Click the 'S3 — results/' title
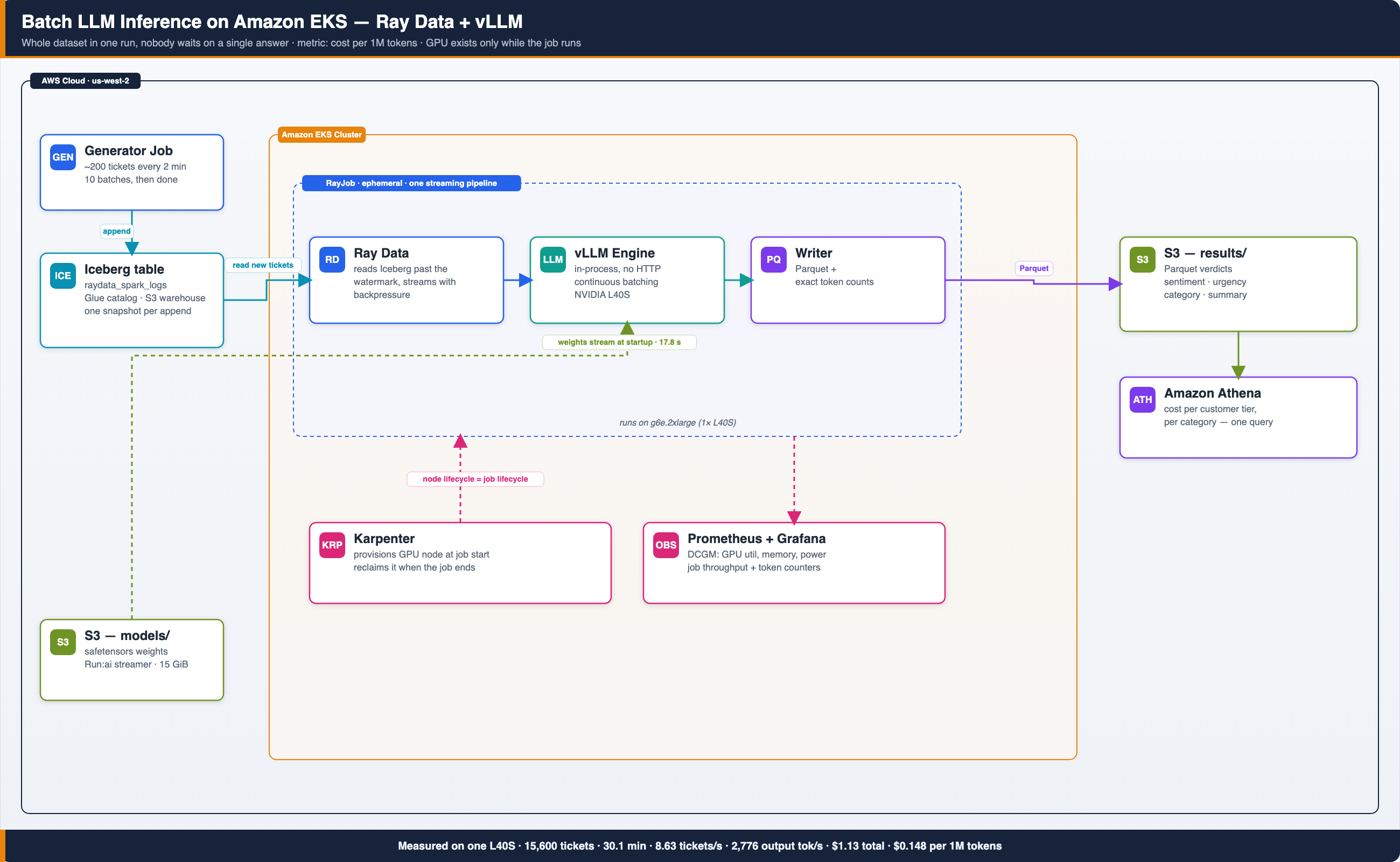Image resolution: width=1400 pixels, height=862 pixels. pyautogui.click(x=1205, y=253)
